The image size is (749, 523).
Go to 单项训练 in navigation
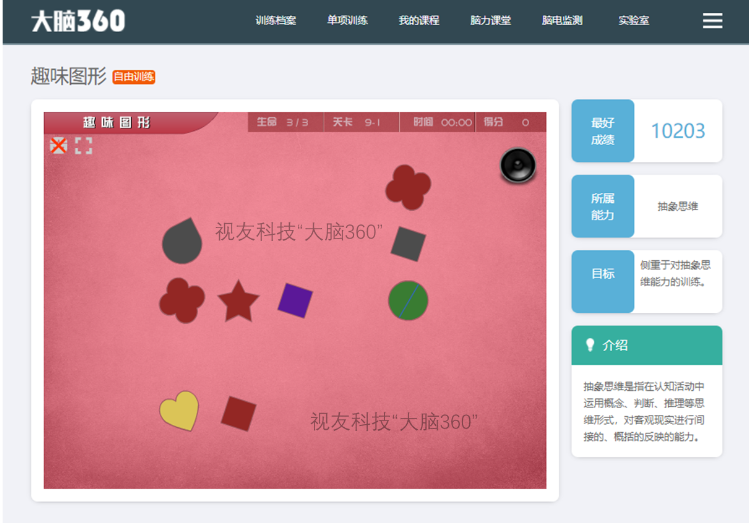[347, 21]
